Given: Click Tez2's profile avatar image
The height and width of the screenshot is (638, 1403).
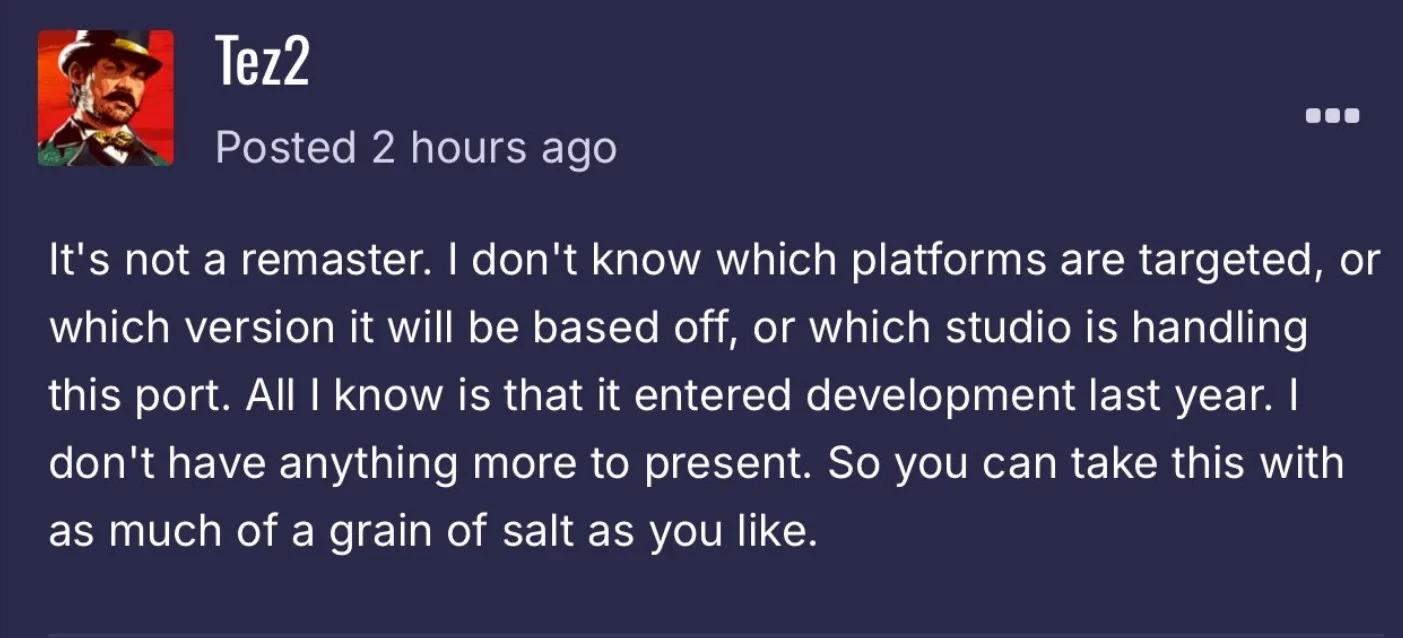Looking at the screenshot, I should (x=106, y=98).
